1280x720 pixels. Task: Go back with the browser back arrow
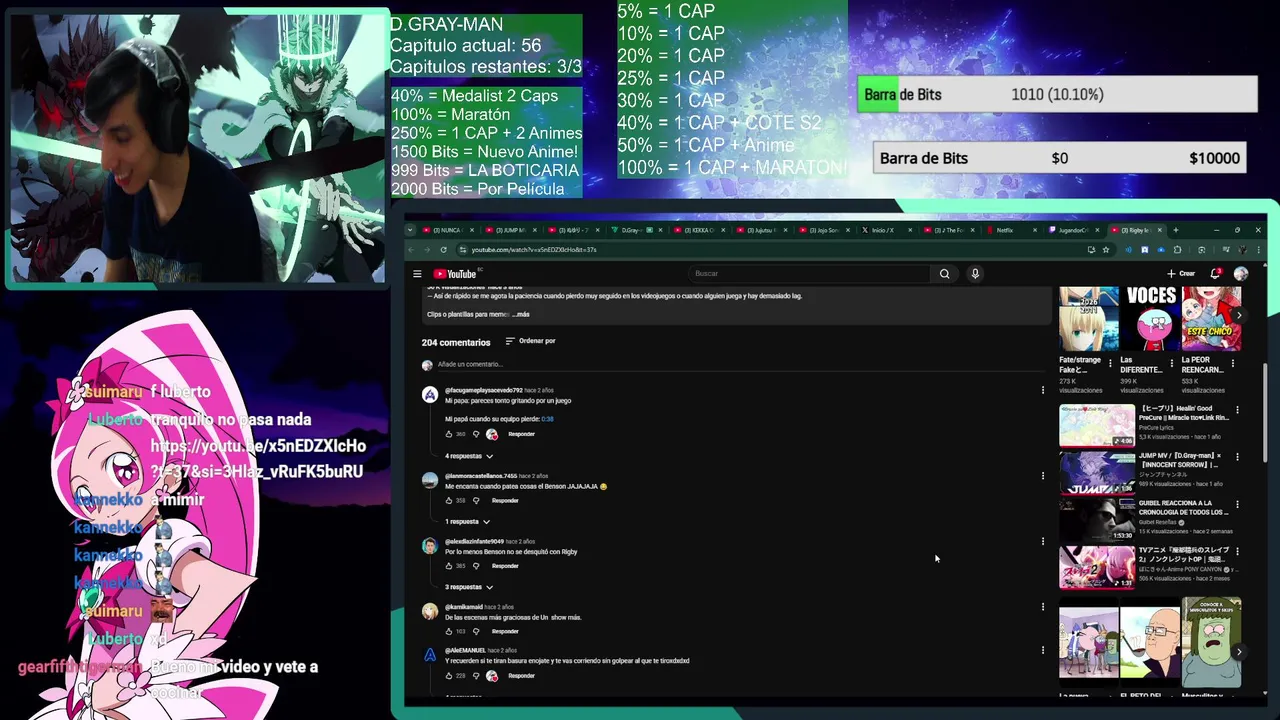click(x=411, y=249)
